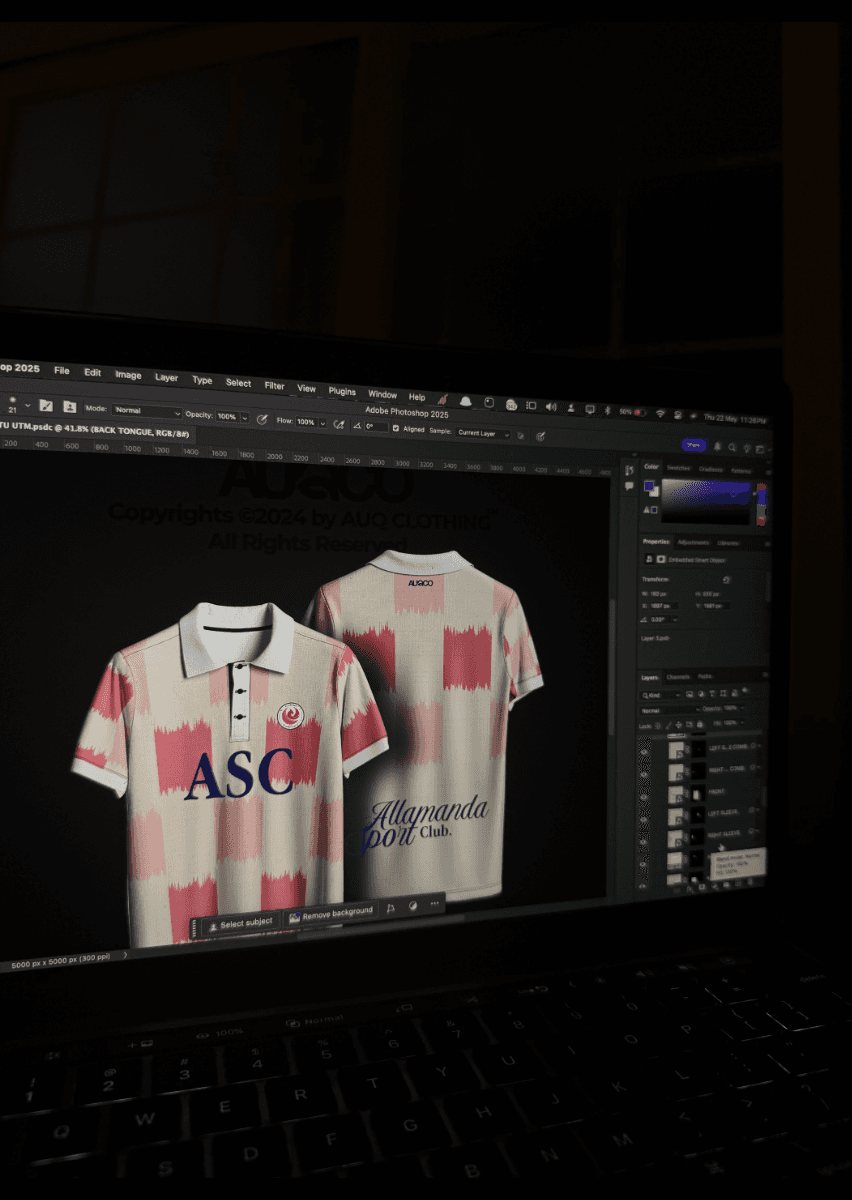The width and height of the screenshot is (852, 1200).
Task: Click the Select subject button
Action: pos(240,924)
